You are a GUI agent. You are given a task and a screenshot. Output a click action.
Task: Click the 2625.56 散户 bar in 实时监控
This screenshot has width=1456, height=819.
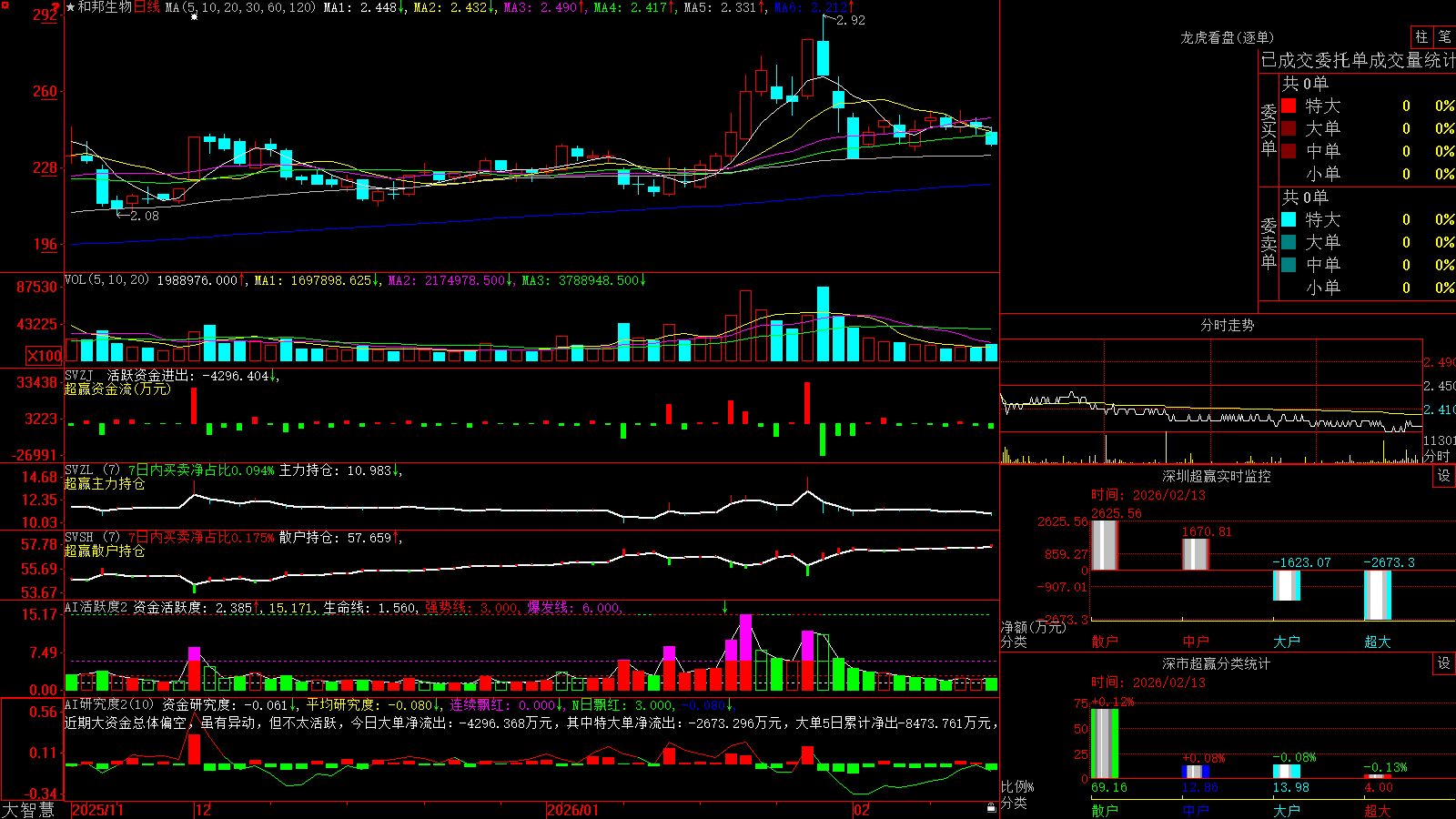(x=1104, y=545)
